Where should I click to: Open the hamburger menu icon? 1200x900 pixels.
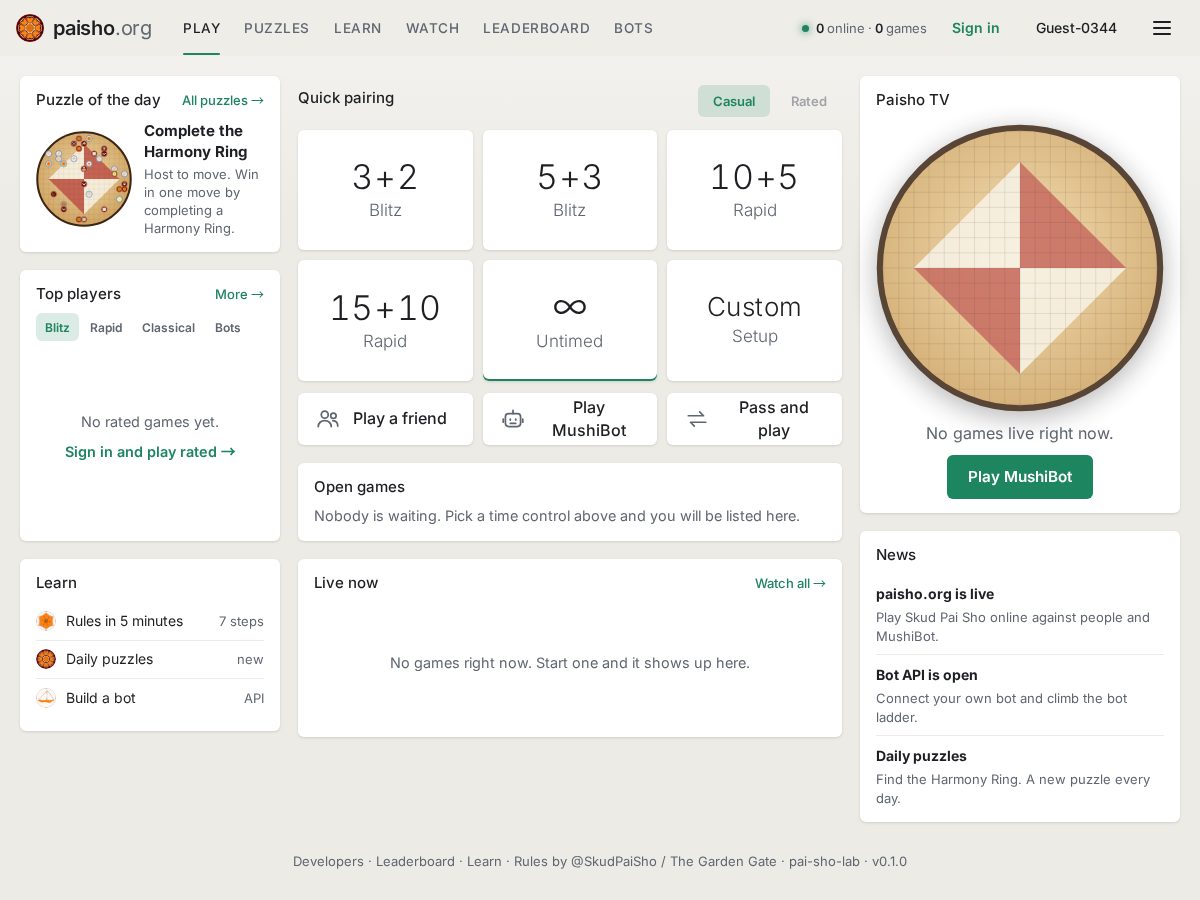click(1162, 28)
